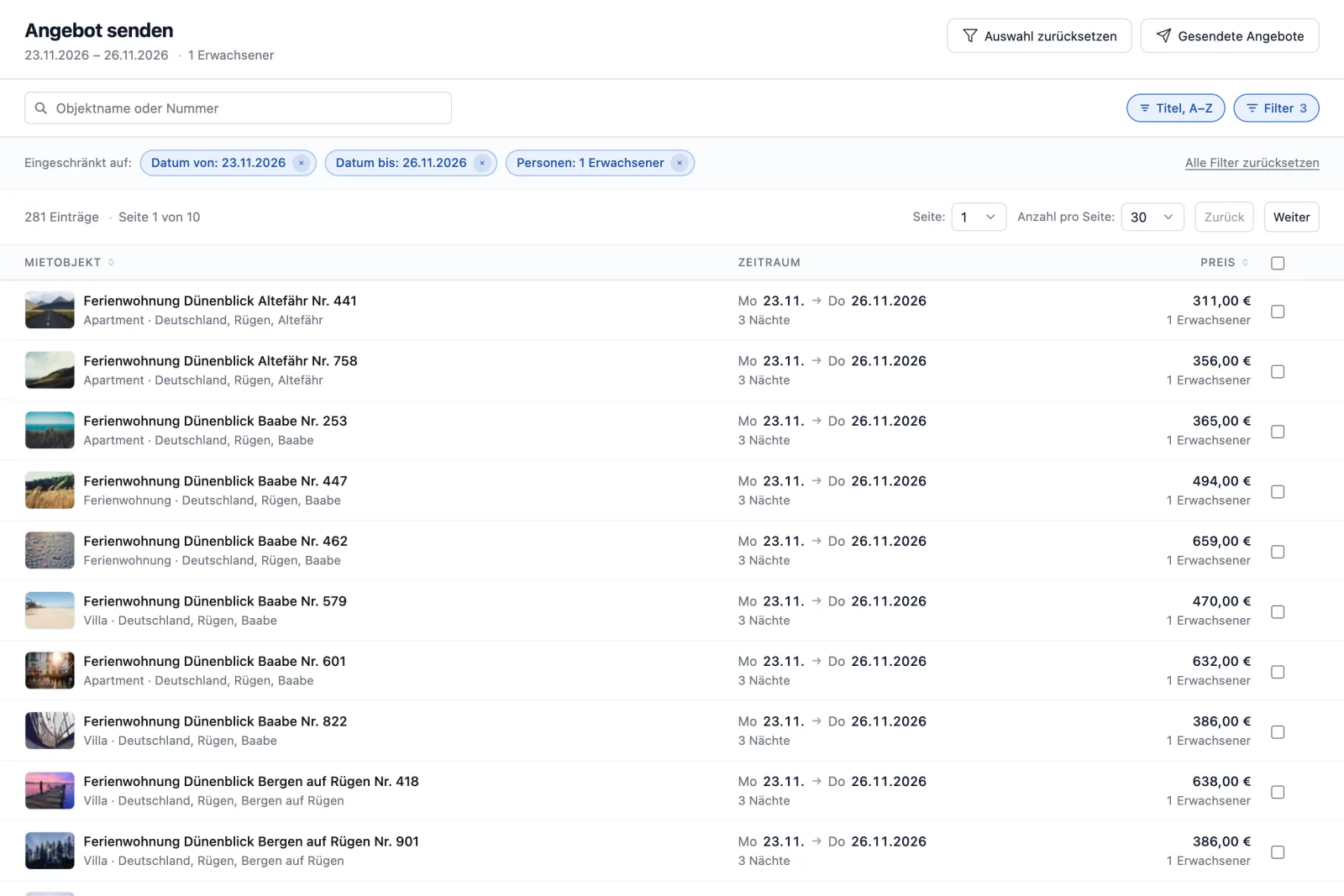Open Gesendete Angebote
This screenshot has width=1344, height=896.
click(x=1230, y=36)
